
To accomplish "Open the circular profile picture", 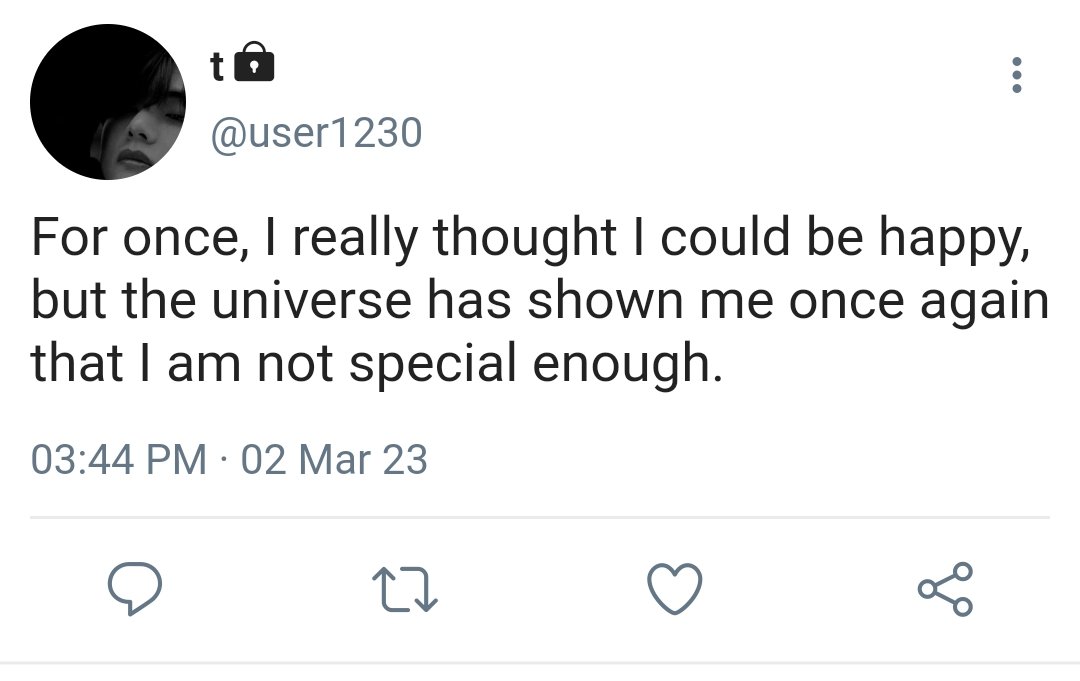I will [108, 102].
